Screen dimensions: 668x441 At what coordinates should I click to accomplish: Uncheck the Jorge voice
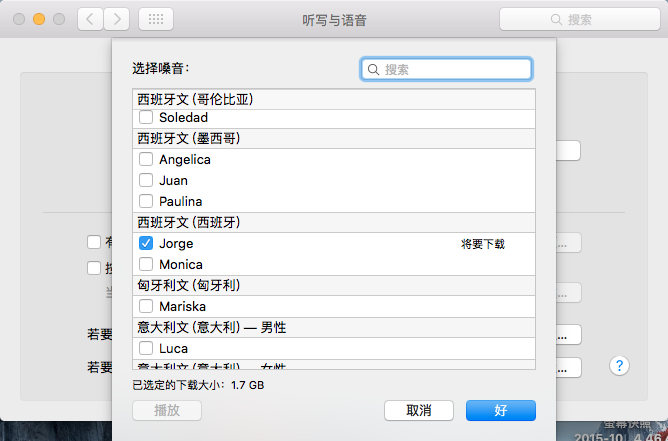tap(146, 244)
